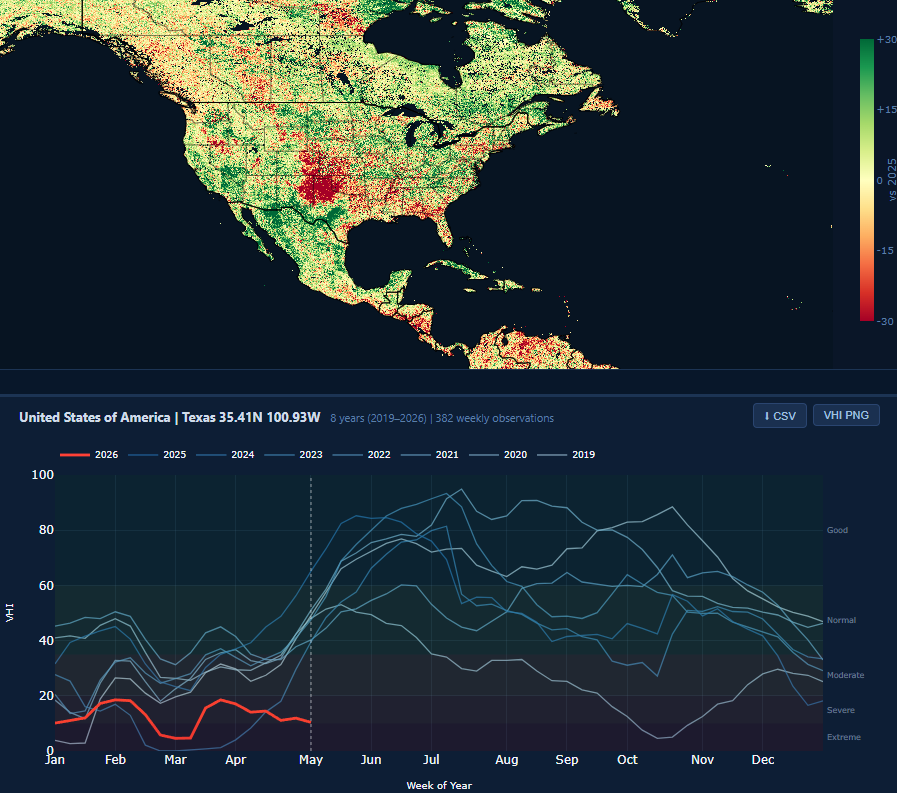Click the 'Week of Year' axis title
The height and width of the screenshot is (793, 897).
(439, 786)
